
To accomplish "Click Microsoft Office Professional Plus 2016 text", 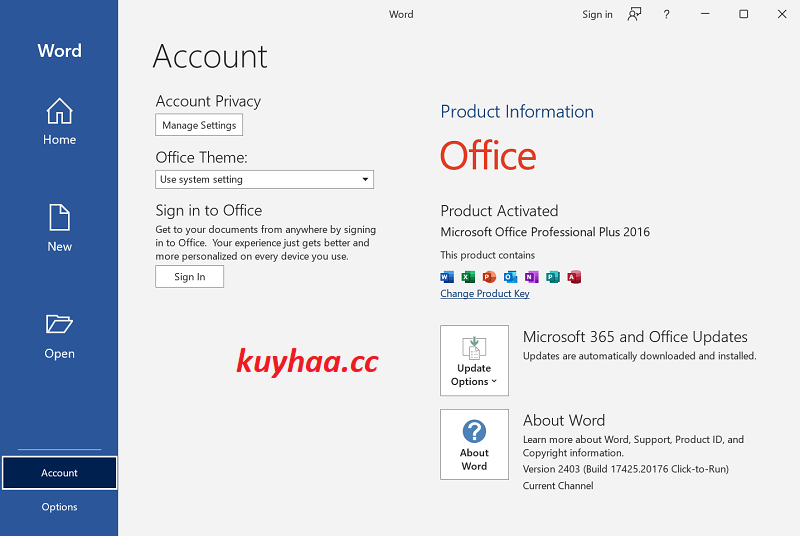I will point(545,232).
